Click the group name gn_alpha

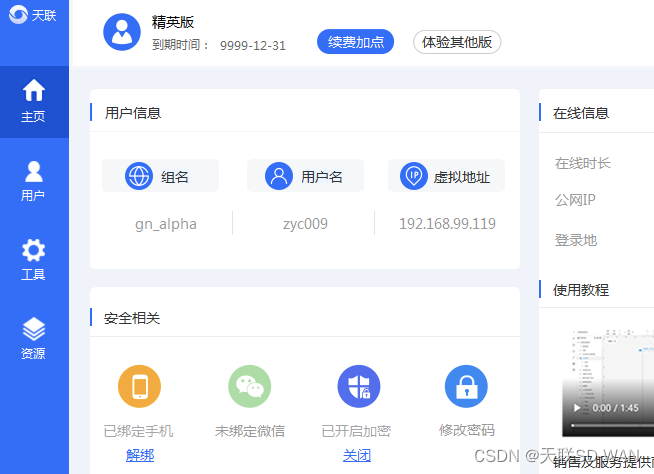coord(166,224)
